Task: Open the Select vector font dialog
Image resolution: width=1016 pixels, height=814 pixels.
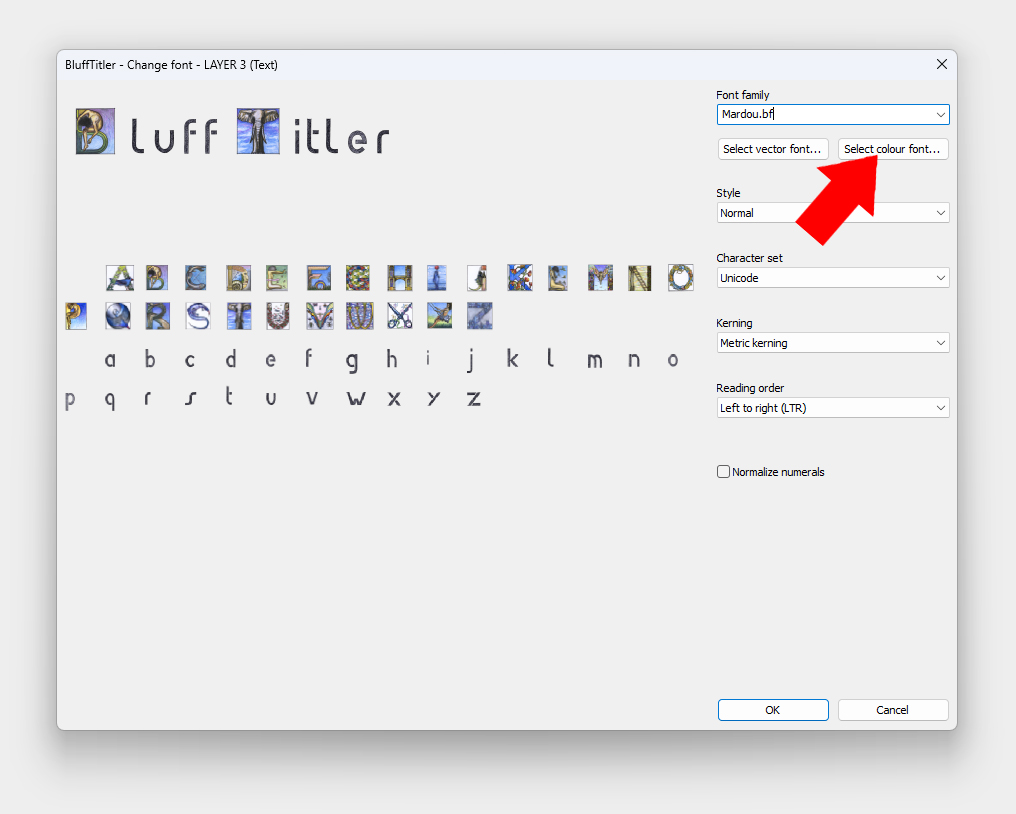Action: 772,149
